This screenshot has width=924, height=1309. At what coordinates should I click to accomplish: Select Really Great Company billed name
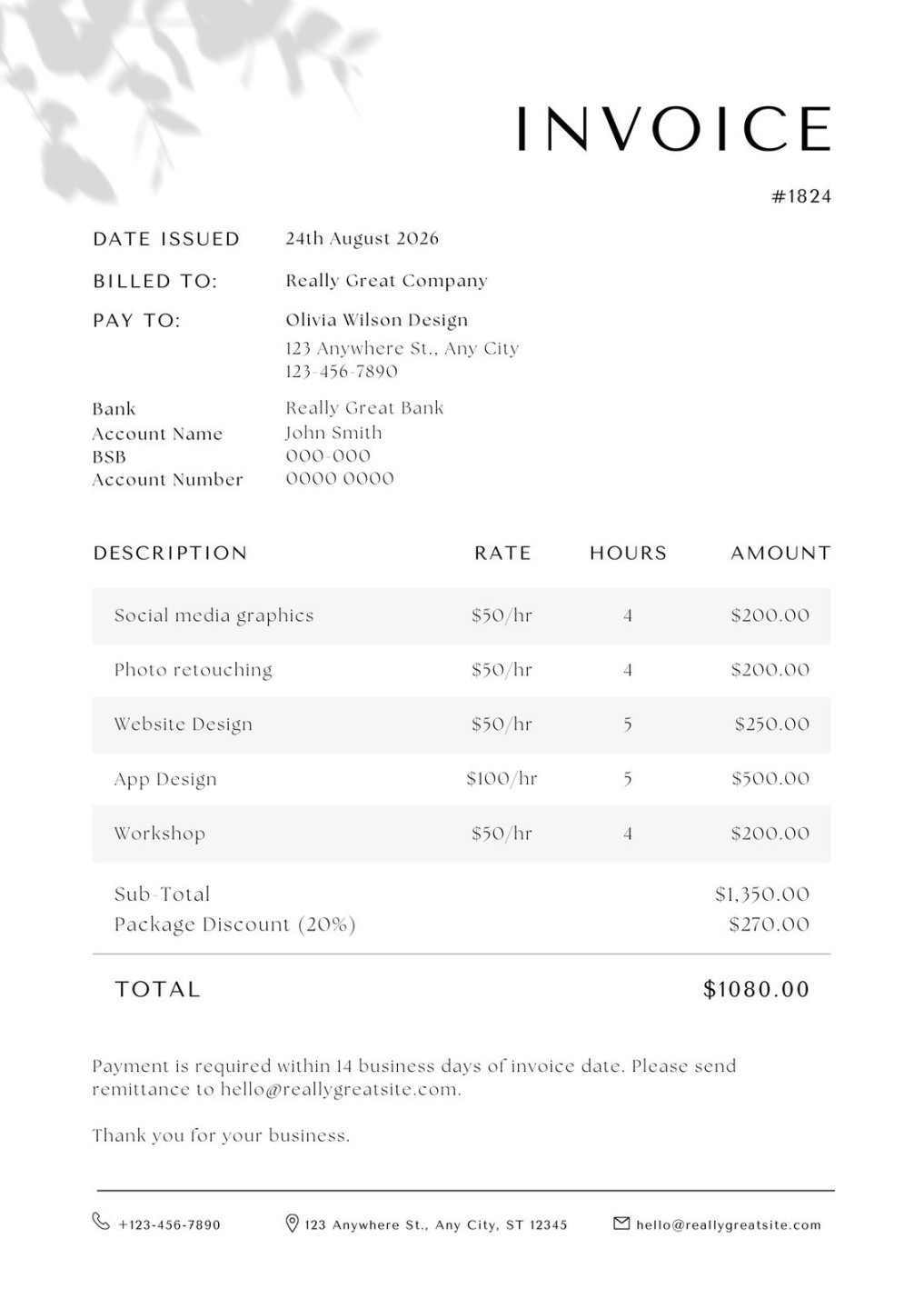coord(386,281)
